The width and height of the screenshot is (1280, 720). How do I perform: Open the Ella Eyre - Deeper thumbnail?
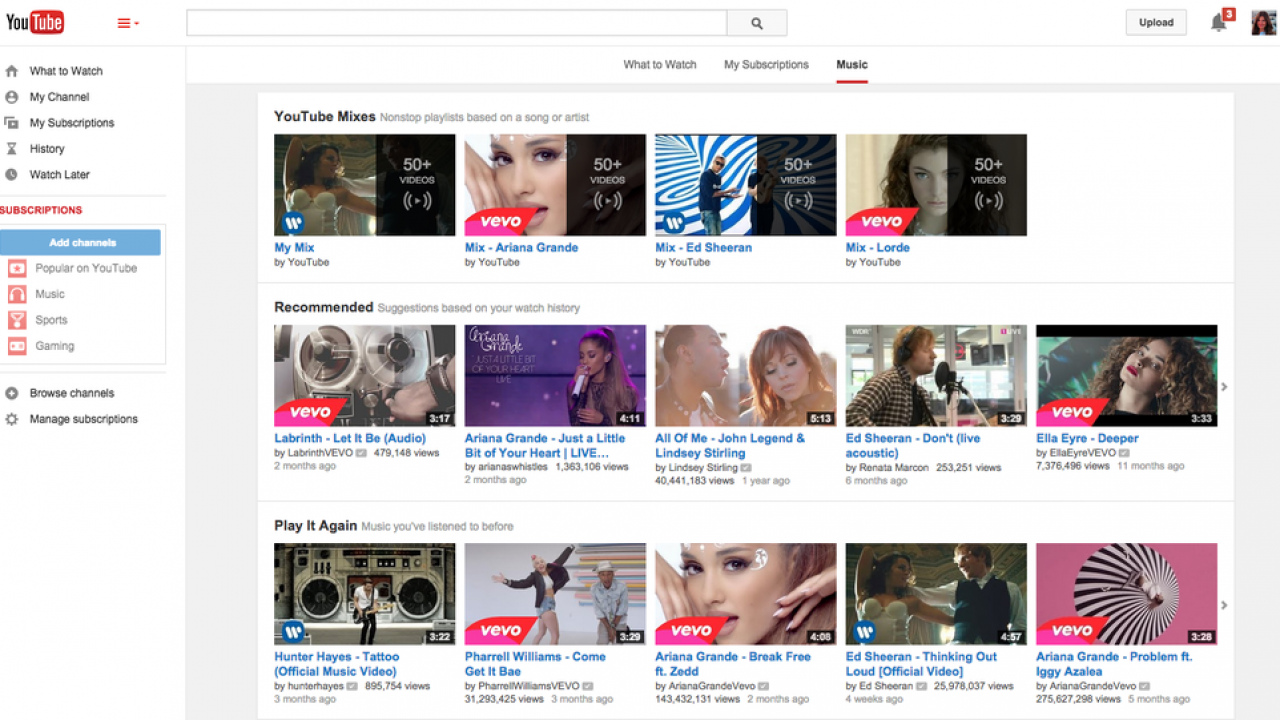[1126, 376]
